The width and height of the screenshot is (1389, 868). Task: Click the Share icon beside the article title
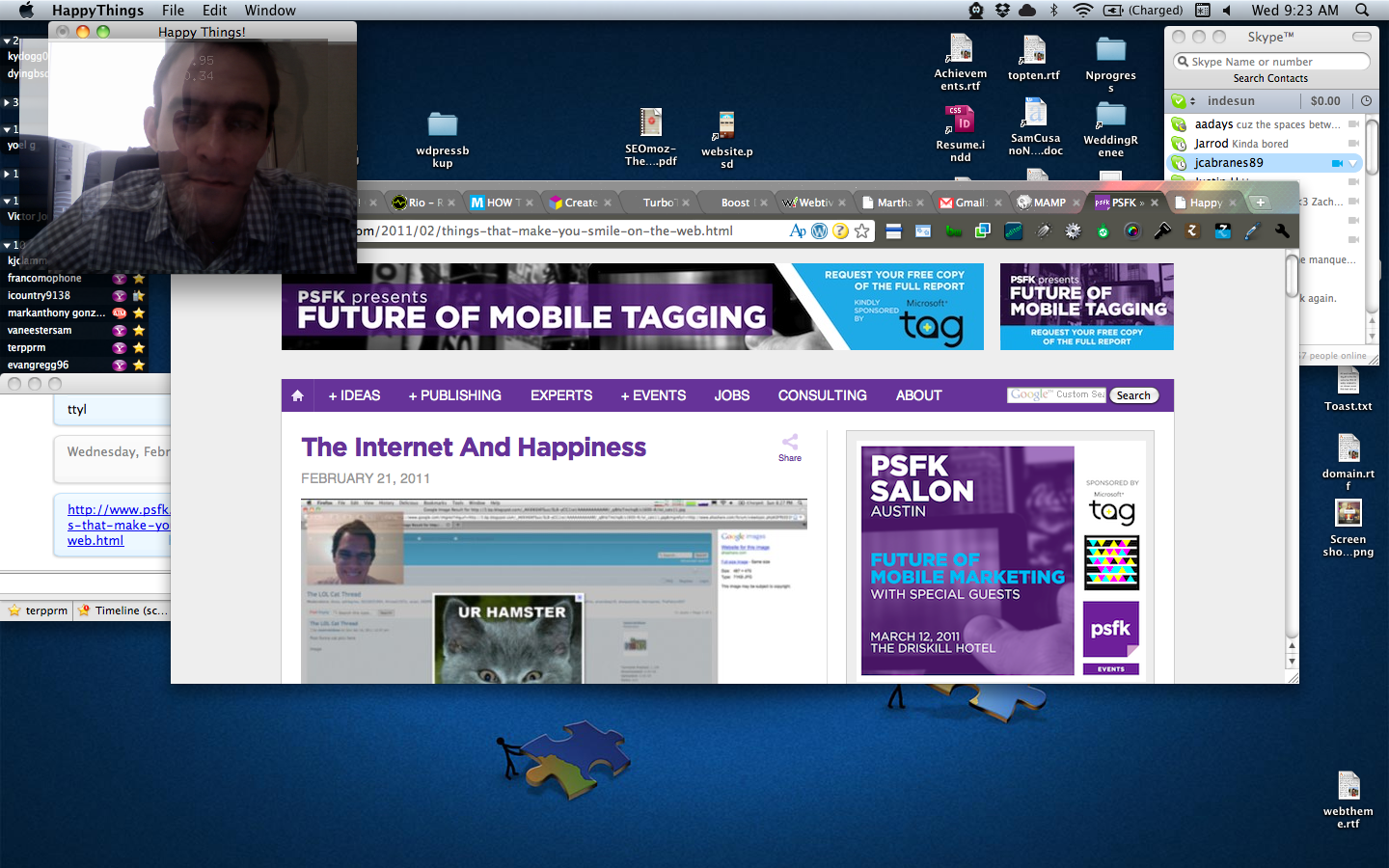coord(790,446)
